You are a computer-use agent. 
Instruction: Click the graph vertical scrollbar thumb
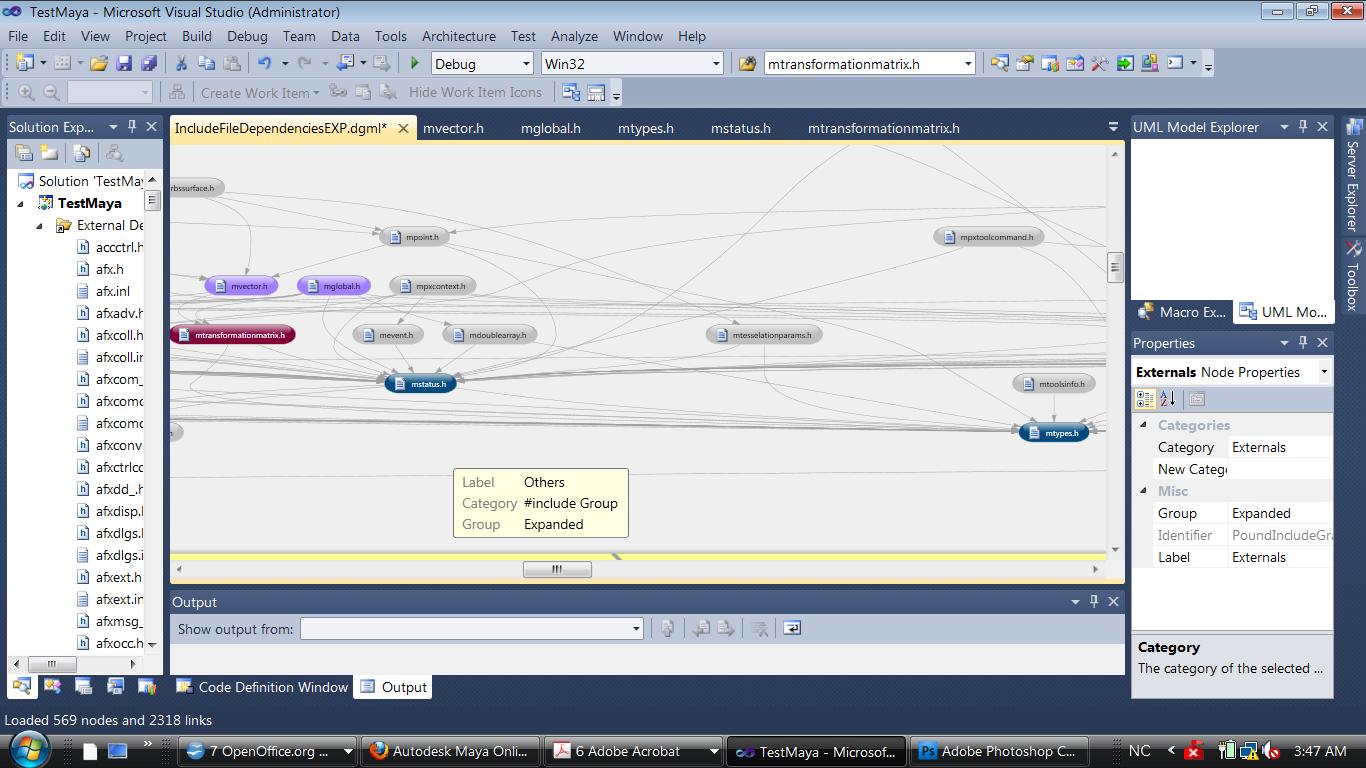(1115, 267)
